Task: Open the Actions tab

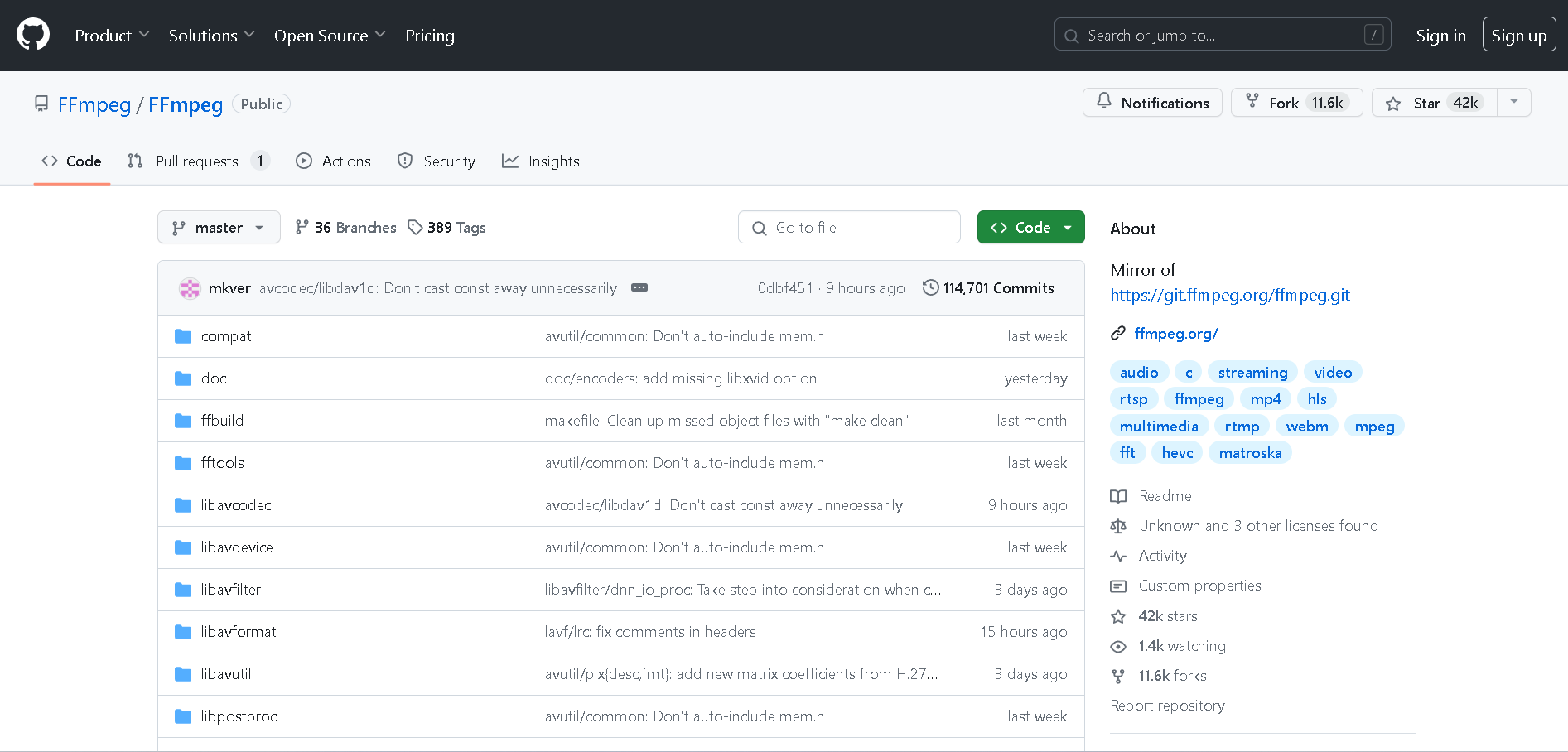Action: tap(334, 161)
